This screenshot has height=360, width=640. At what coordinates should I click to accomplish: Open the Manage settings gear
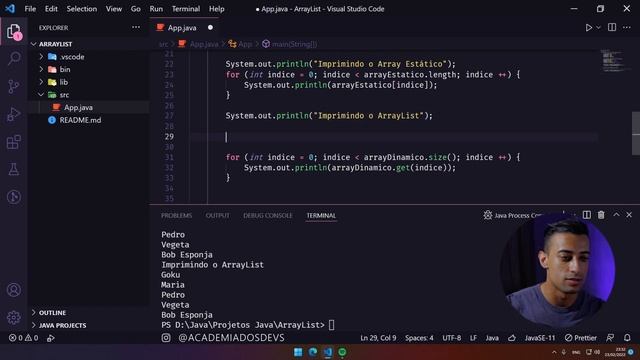pyautogui.click(x=13, y=317)
